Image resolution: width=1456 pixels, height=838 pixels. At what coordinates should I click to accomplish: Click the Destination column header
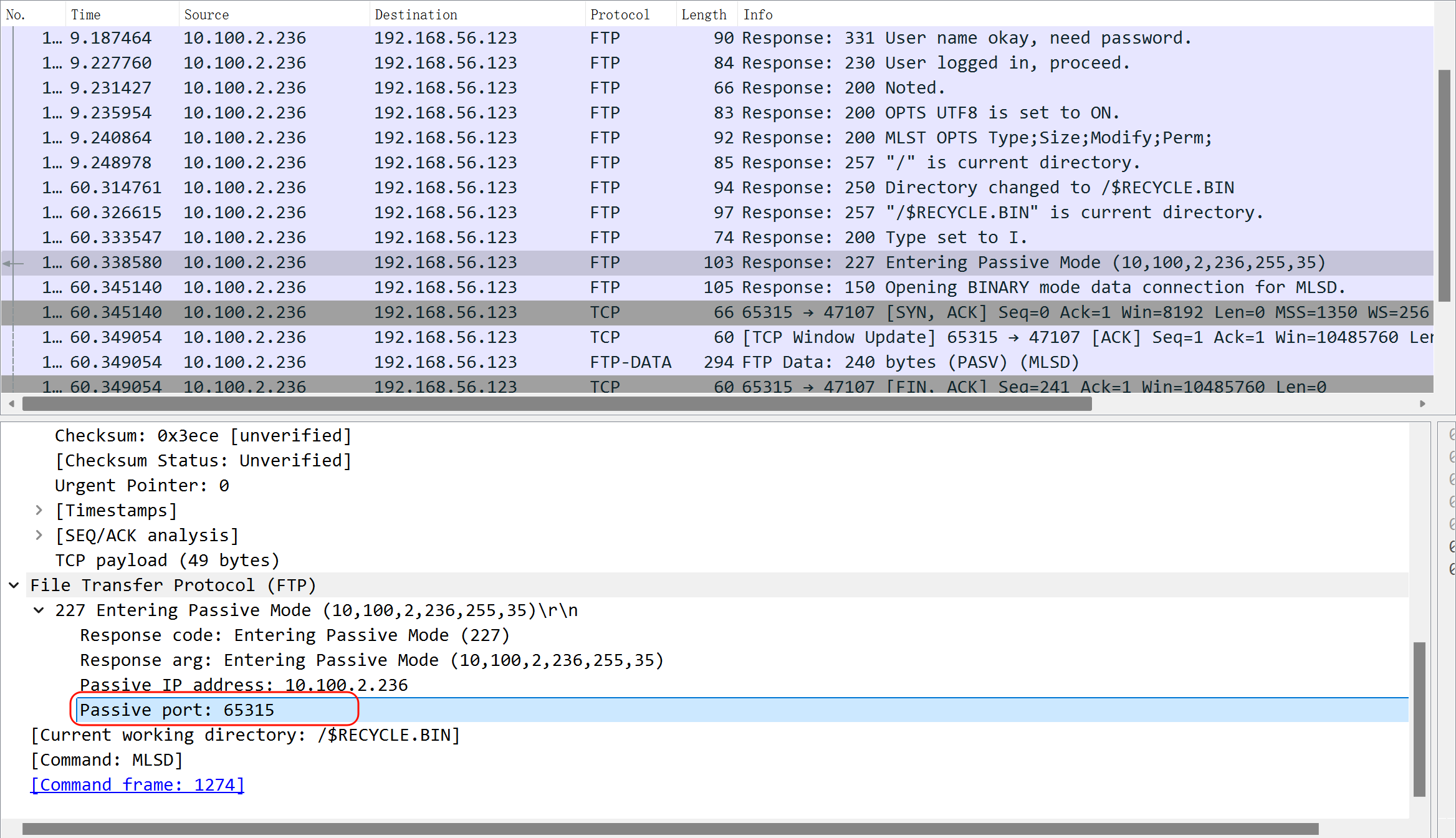[416, 14]
